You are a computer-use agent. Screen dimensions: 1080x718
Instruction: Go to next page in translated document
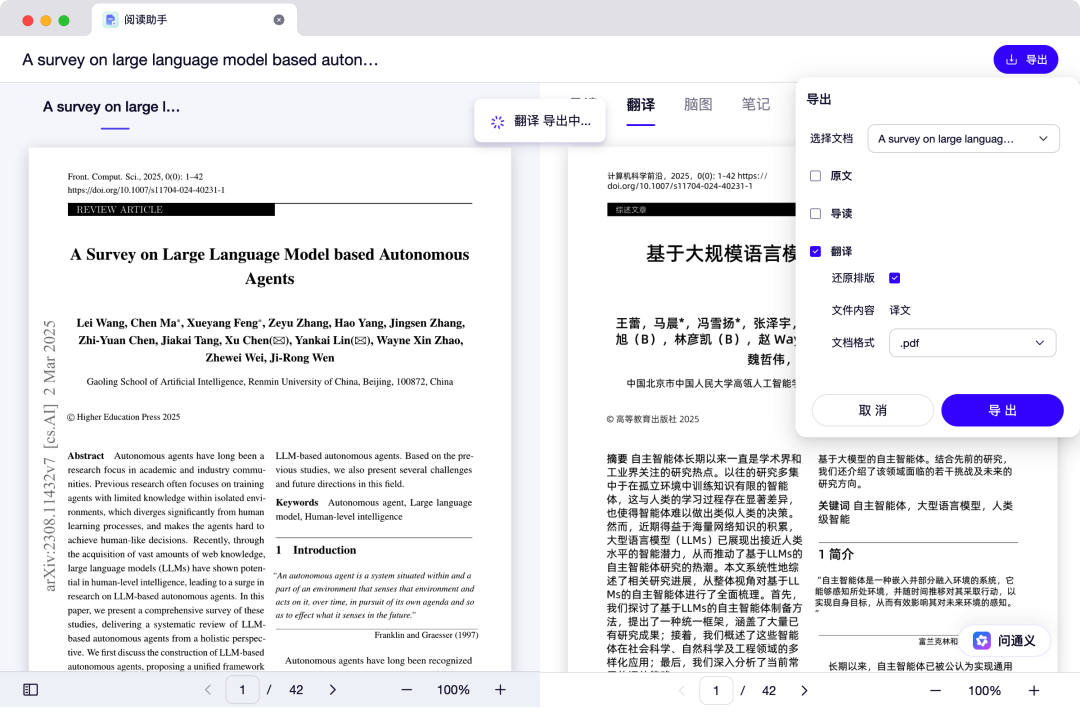(804, 691)
